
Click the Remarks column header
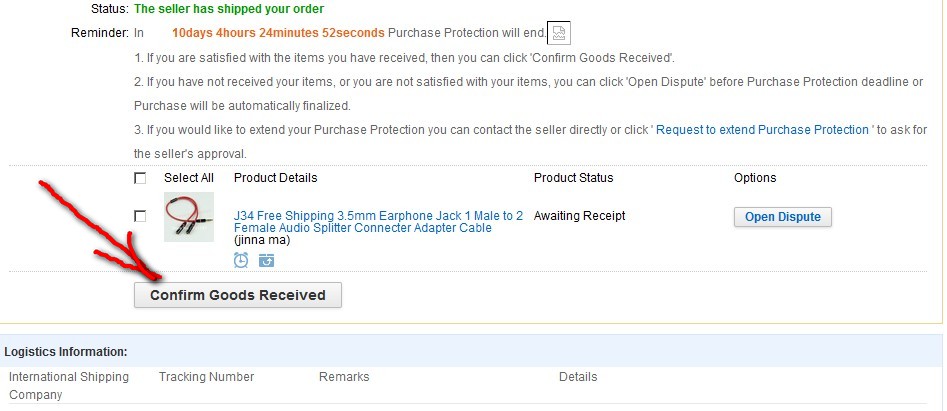point(344,377)
